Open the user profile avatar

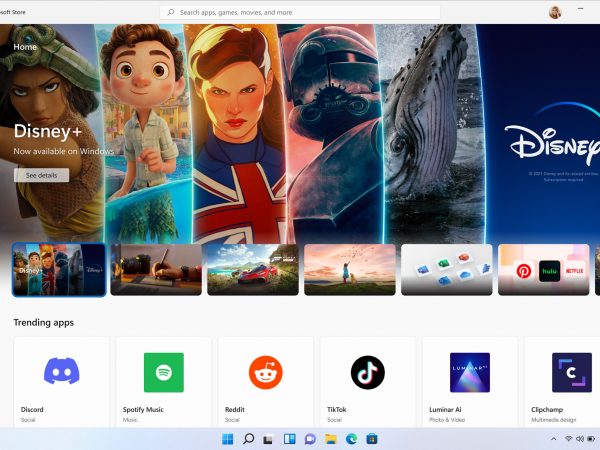point(555,12)
